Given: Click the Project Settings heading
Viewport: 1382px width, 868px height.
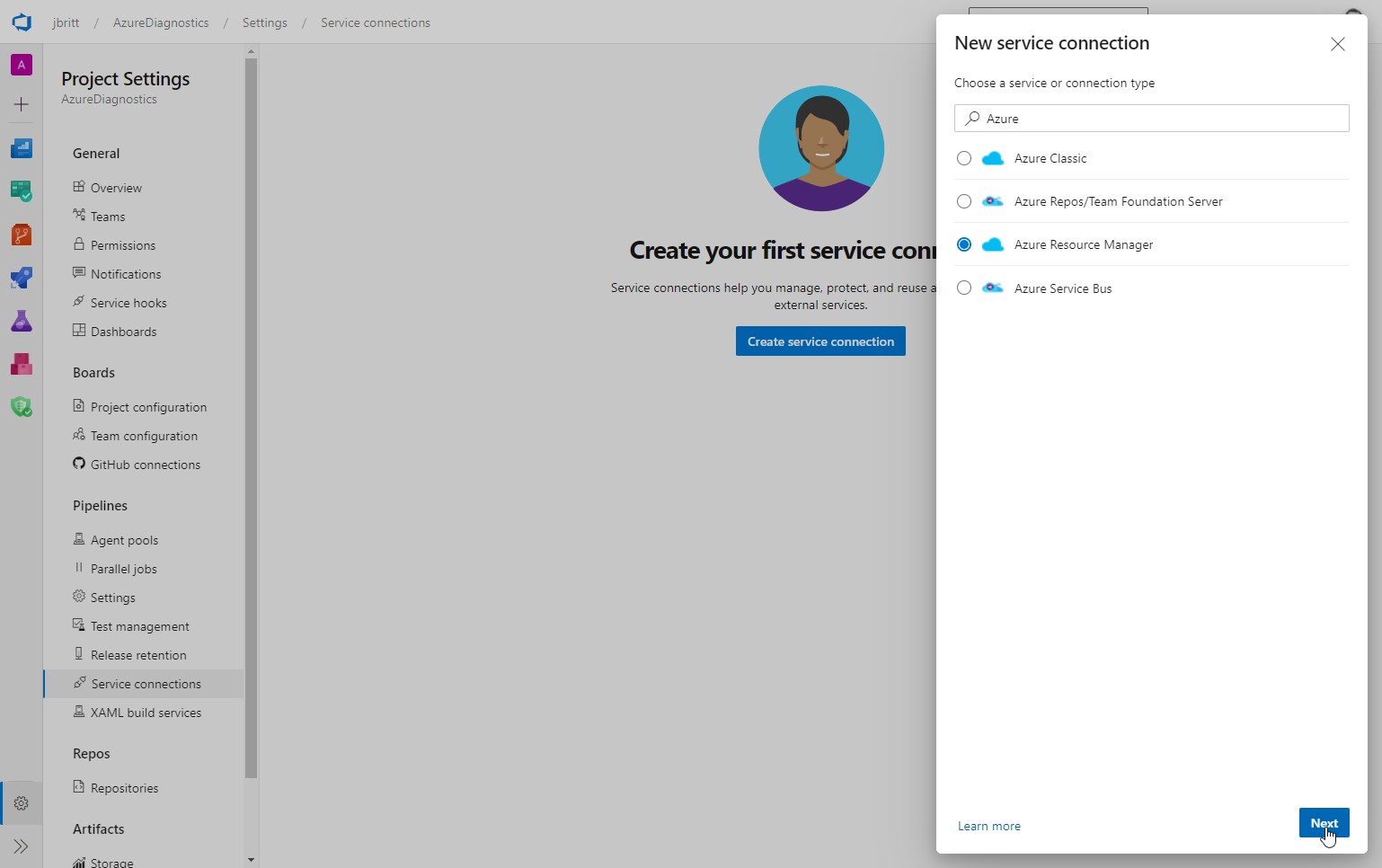Looking at the screenshot, I should point(126,79).
